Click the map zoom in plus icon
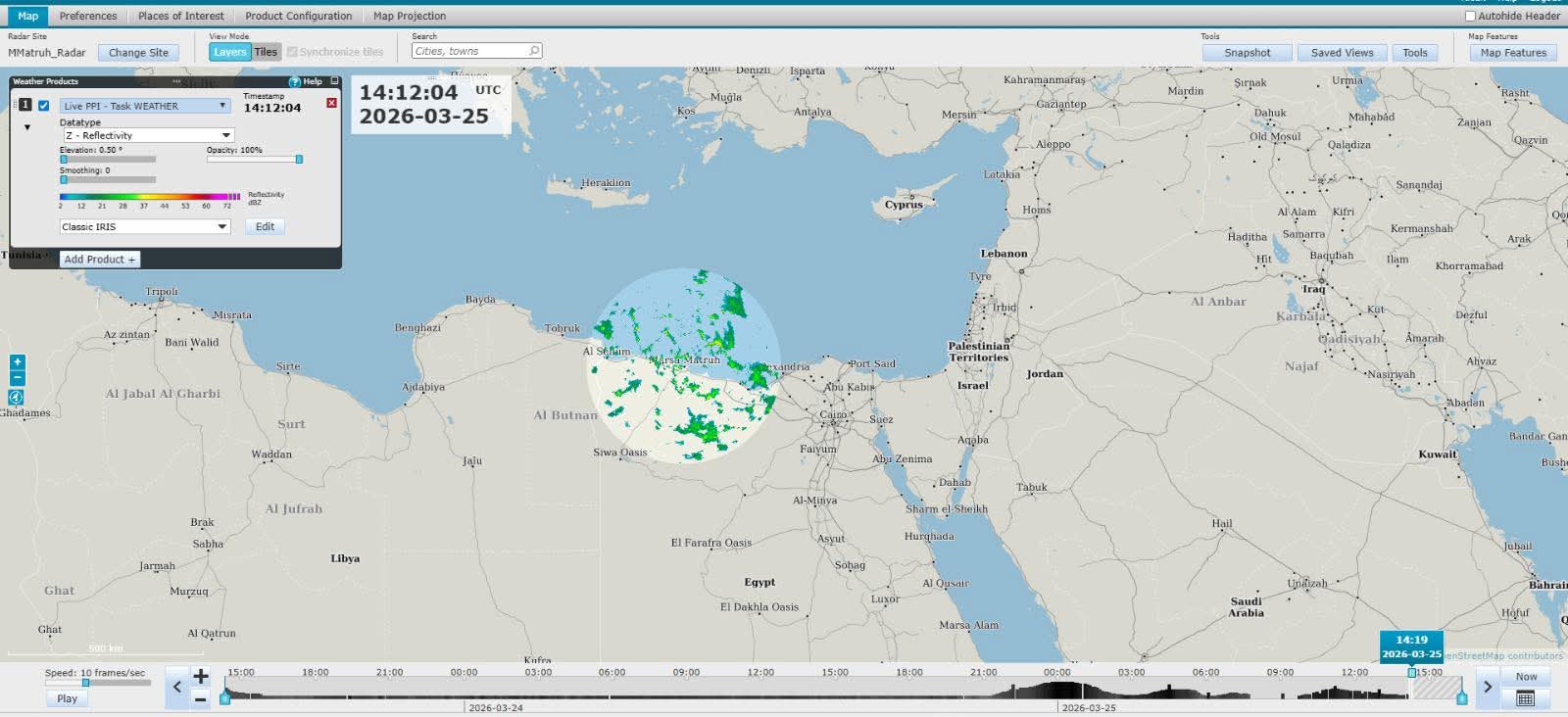This screenshot has height=717, width=1568. (x=17, y=362)
